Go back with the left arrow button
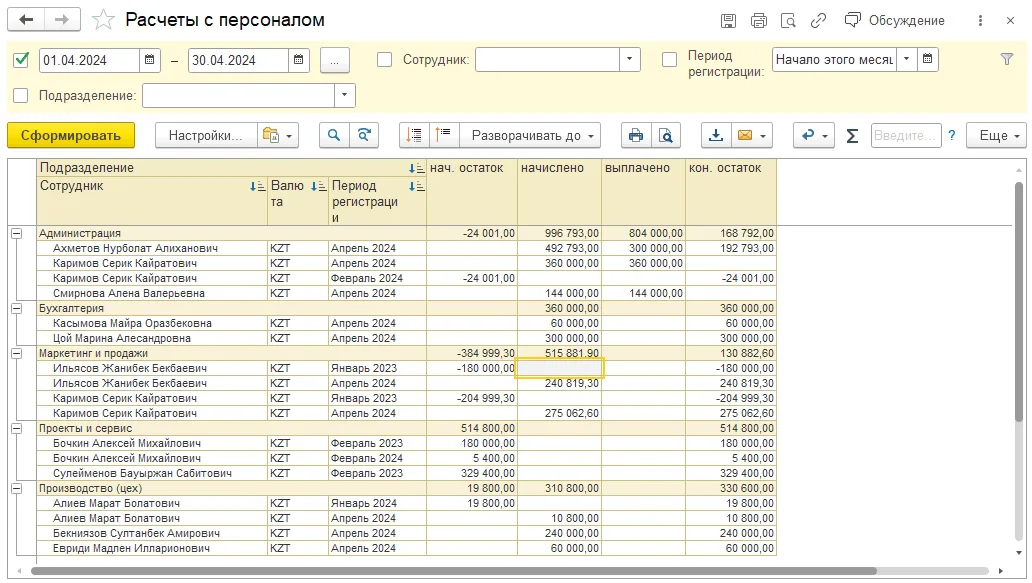The height and width of the screenshot is (583, 1032). pos(26,20)
